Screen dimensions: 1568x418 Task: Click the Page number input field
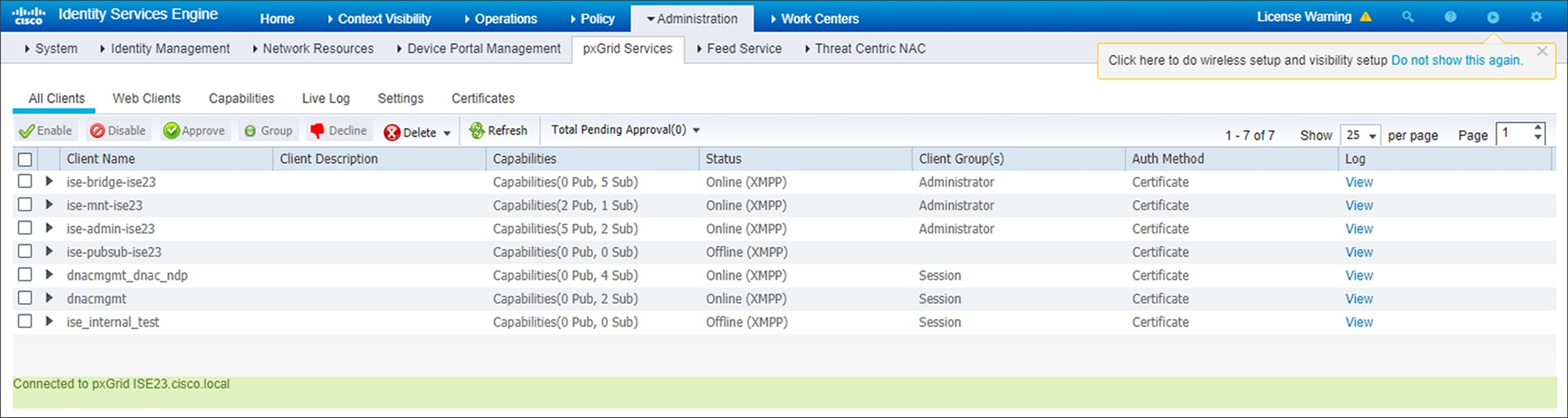pyautogui.click(x=1514, y=134)
